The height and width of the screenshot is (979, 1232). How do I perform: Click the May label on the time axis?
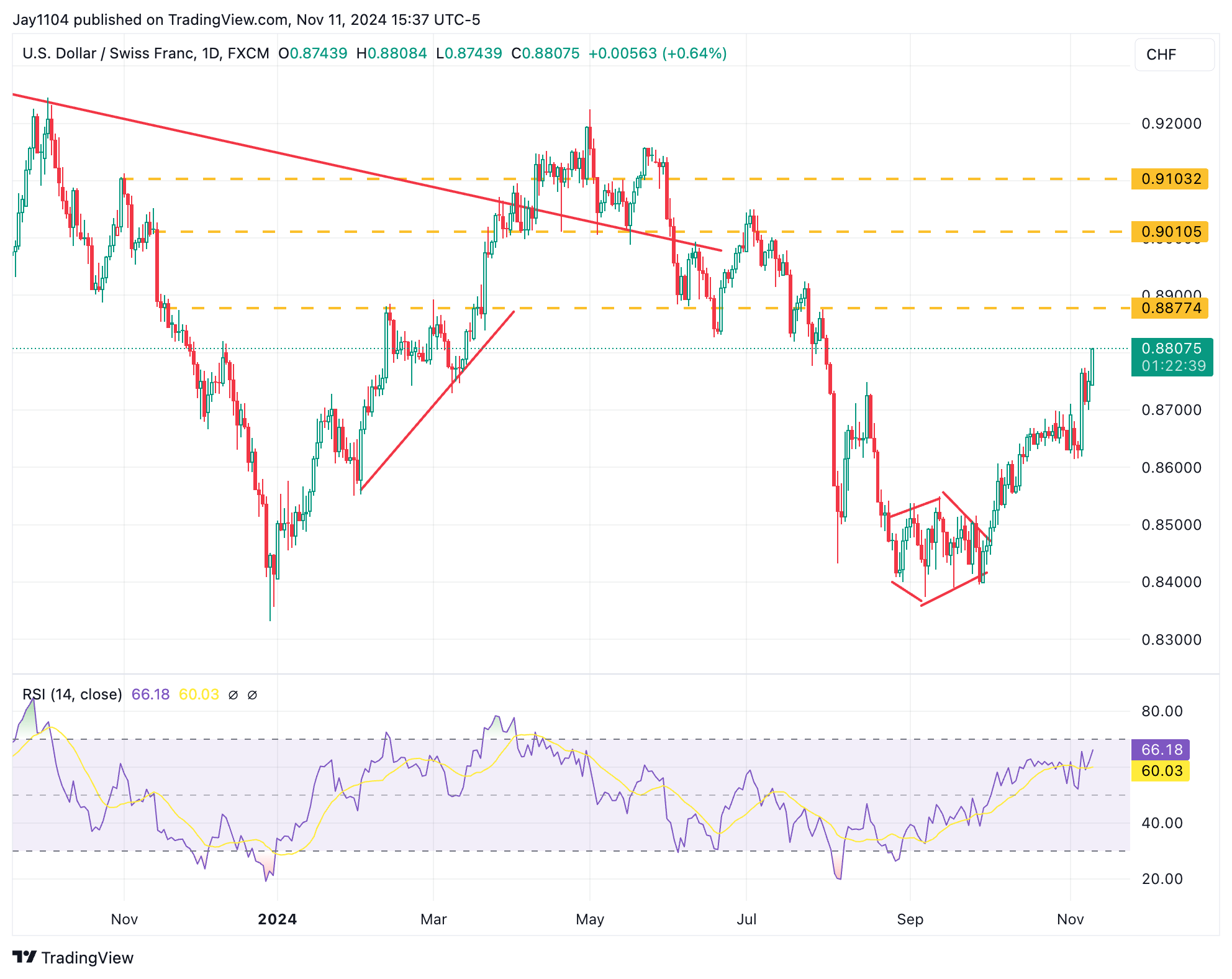[590, 919]
